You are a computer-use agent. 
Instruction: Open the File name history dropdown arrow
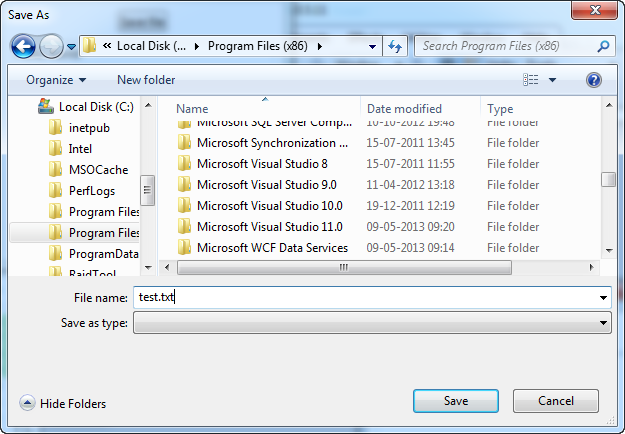[603, 298]
